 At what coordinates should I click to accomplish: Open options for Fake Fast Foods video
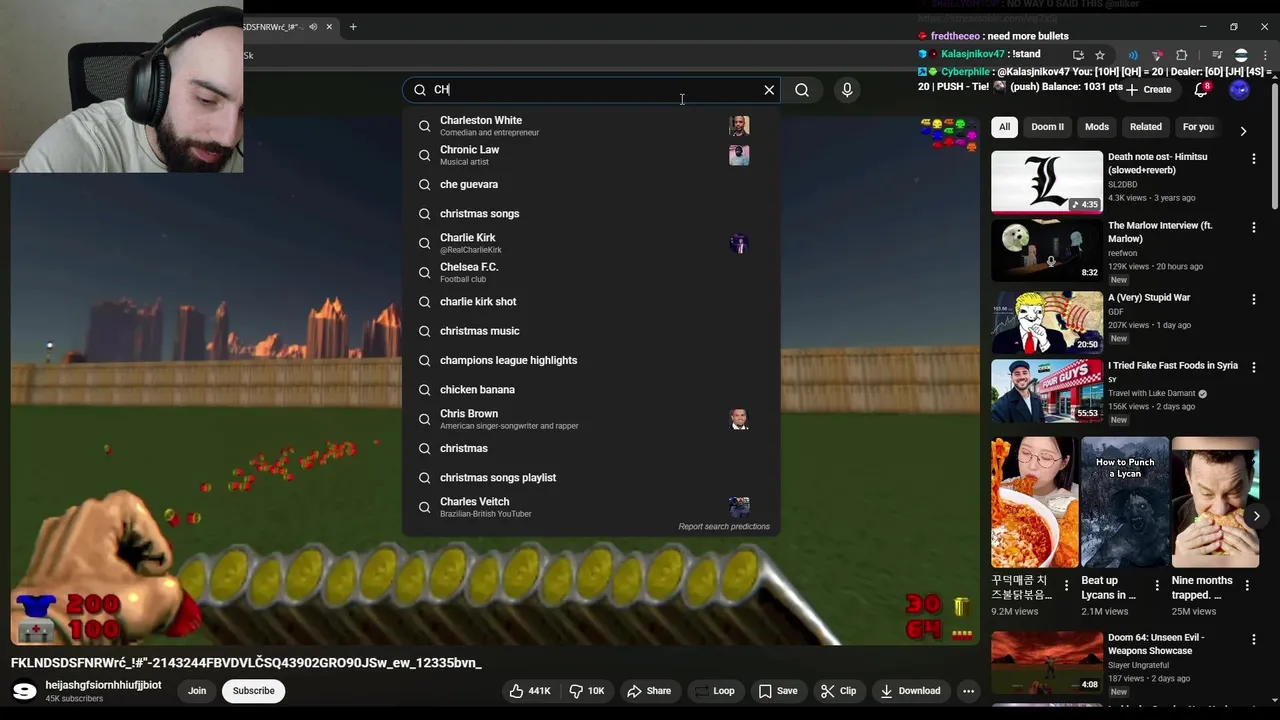(x=1253, y=367)
